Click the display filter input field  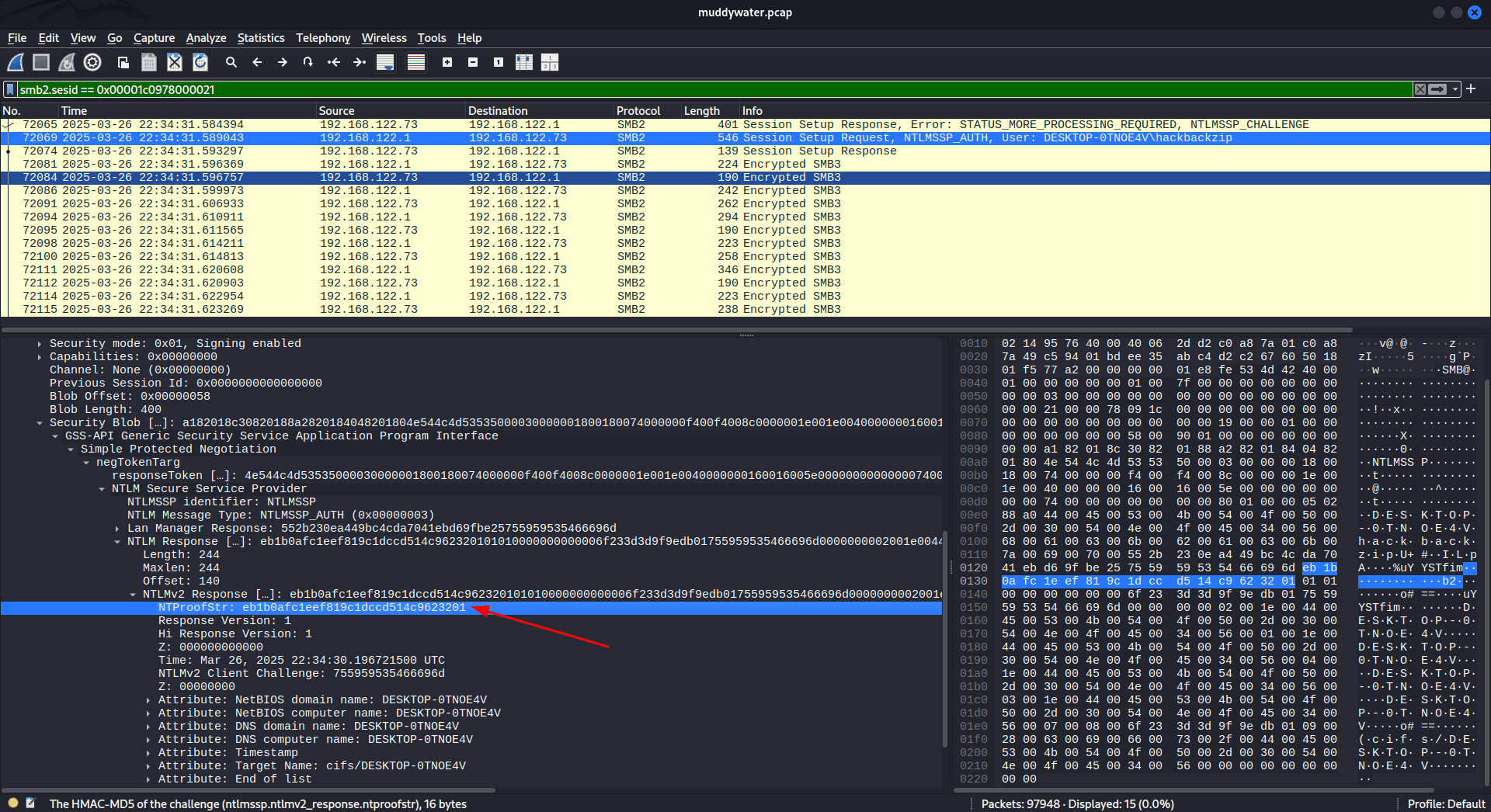[714, 89]
